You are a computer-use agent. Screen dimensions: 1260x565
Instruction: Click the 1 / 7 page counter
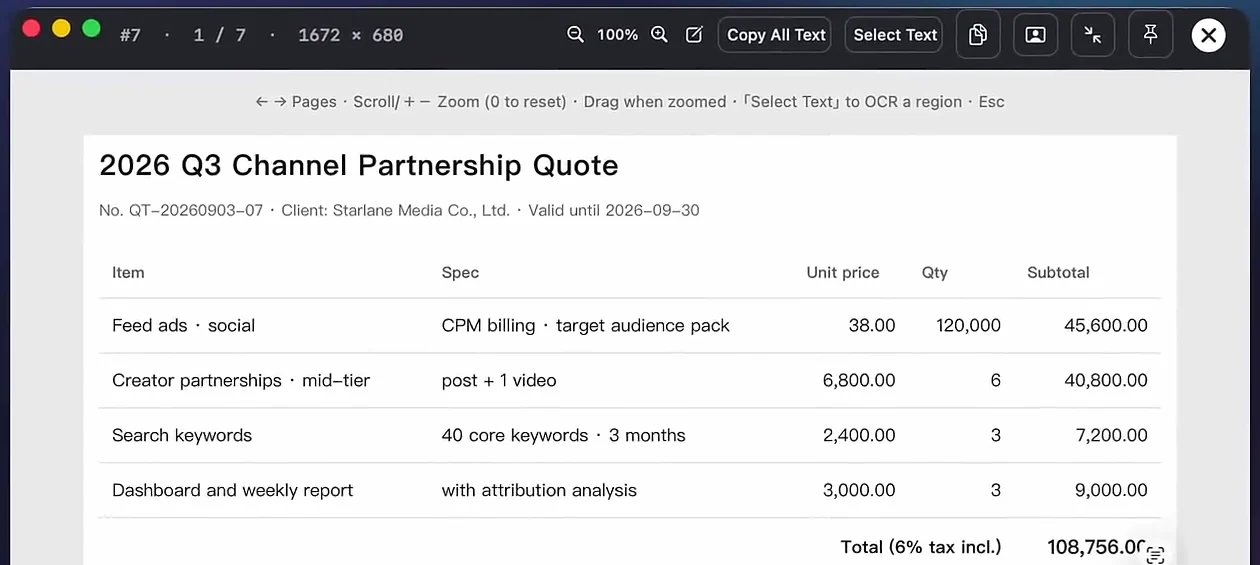click(x=219, y=35)
